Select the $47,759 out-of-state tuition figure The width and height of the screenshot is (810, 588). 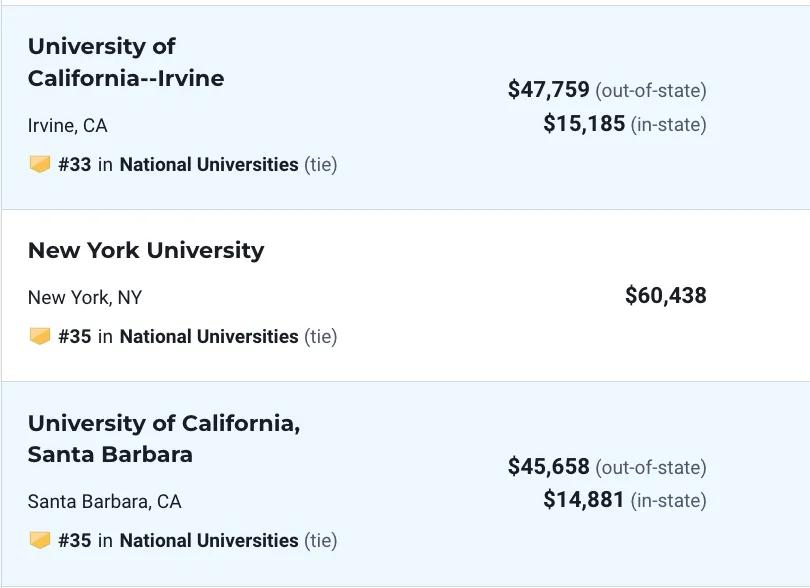pos(549,89)
